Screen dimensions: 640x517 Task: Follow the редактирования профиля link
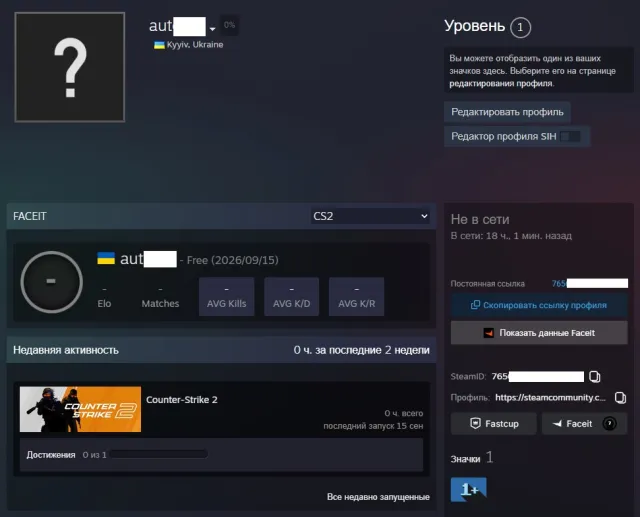tap(501, 83)
